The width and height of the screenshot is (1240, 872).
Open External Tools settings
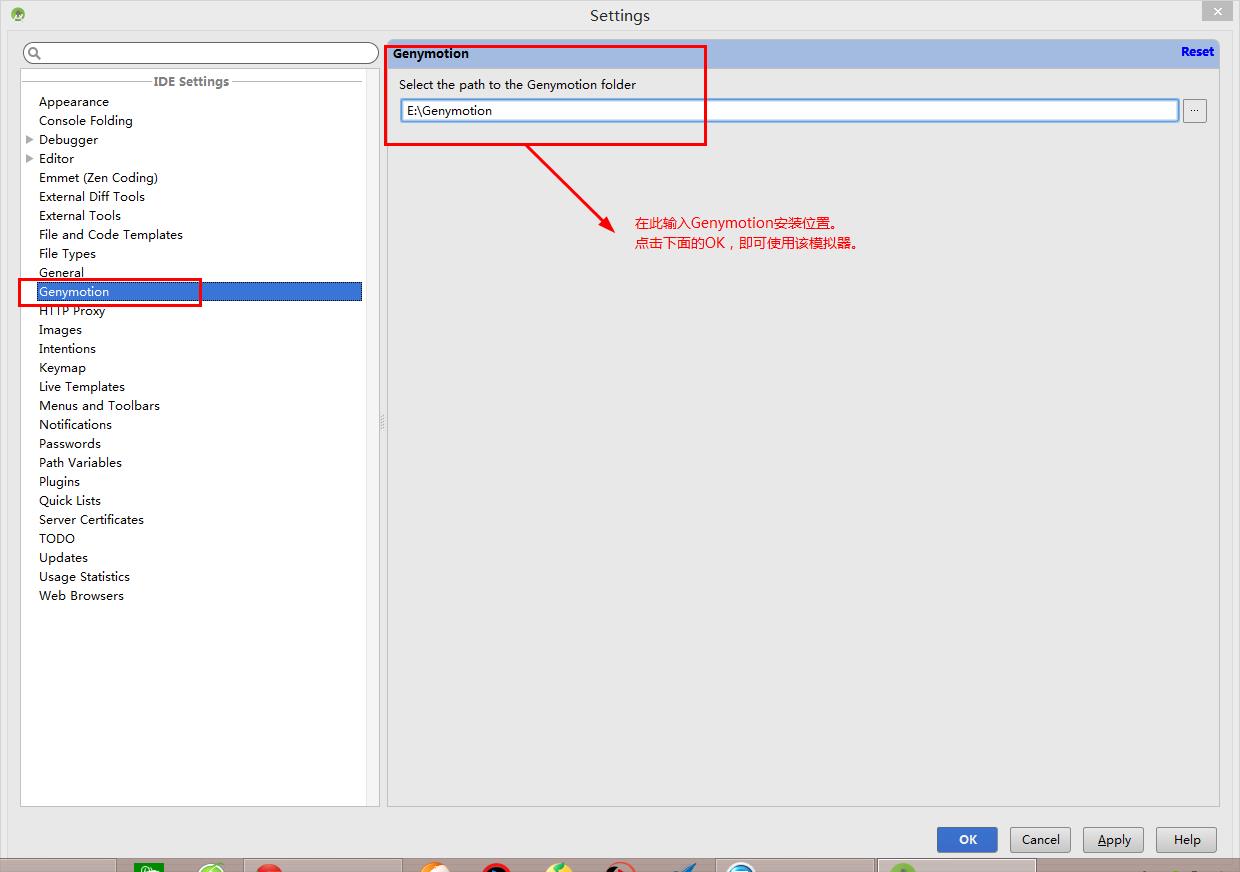(x=80, y=216)
